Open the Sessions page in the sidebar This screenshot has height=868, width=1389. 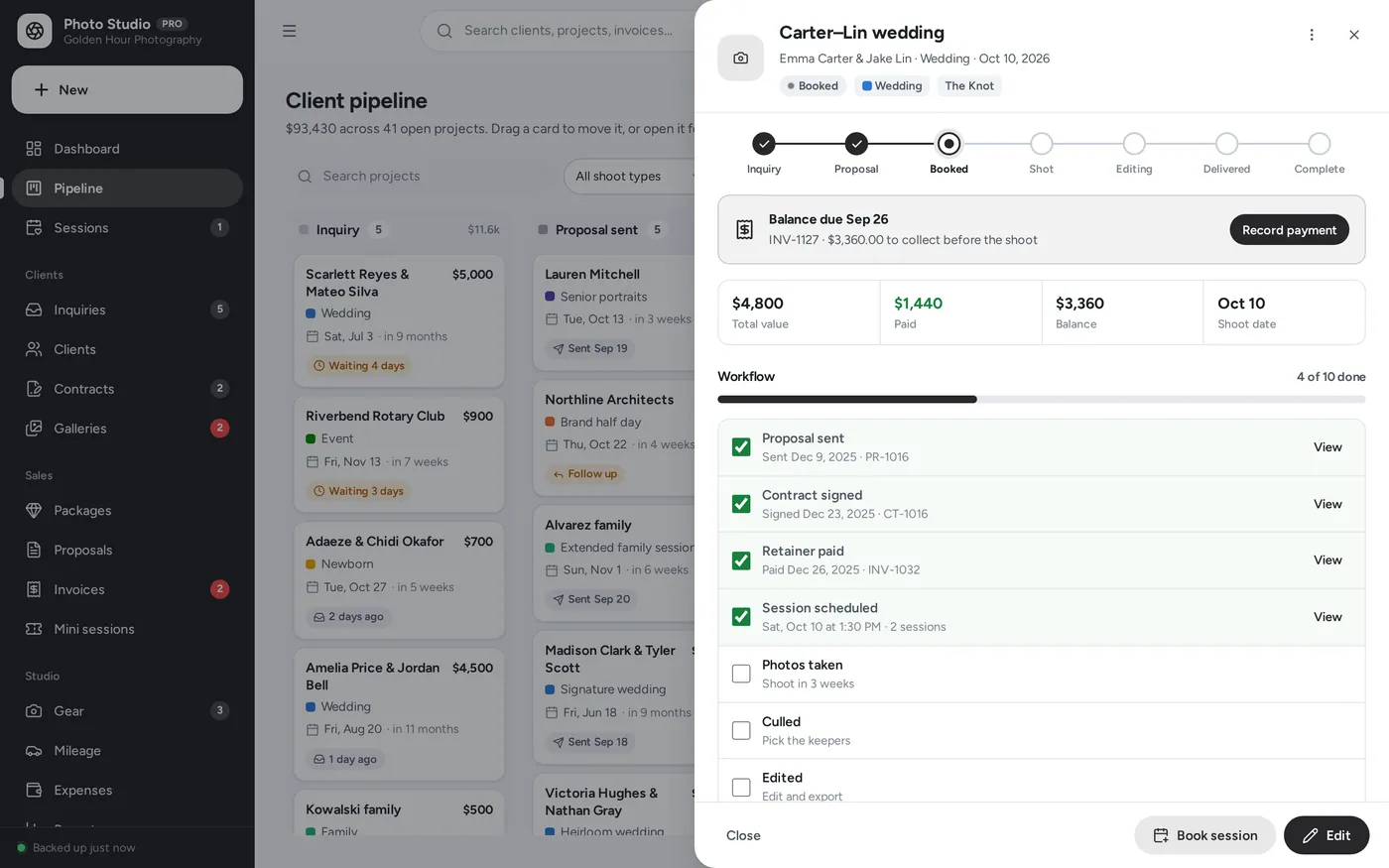pyautogui.click(x=127, y=228)
